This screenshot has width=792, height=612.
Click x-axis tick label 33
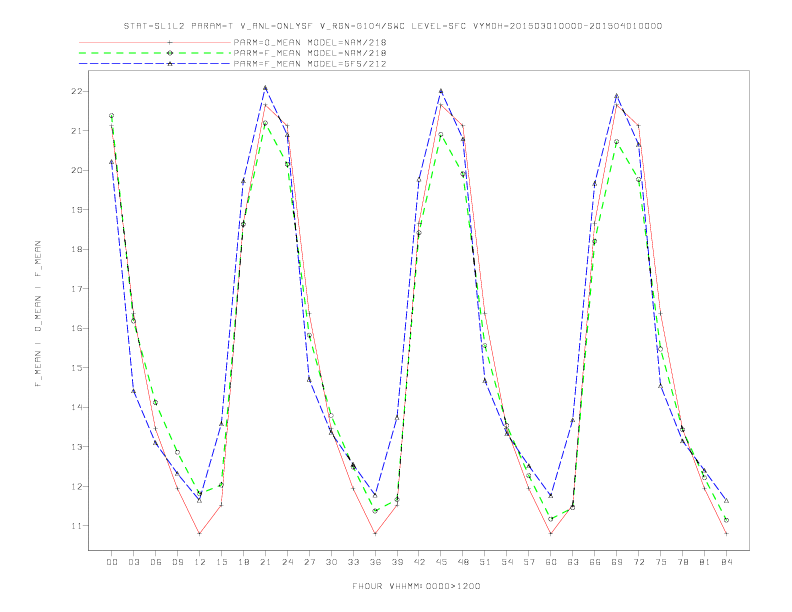[x=353, y=562]
